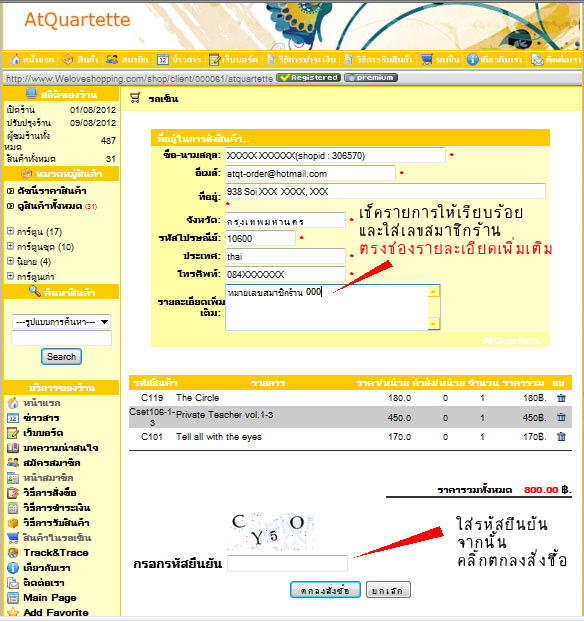Expand the product price index entry
Viewport: 584px width, 622px height.
[x=11, y=191]
